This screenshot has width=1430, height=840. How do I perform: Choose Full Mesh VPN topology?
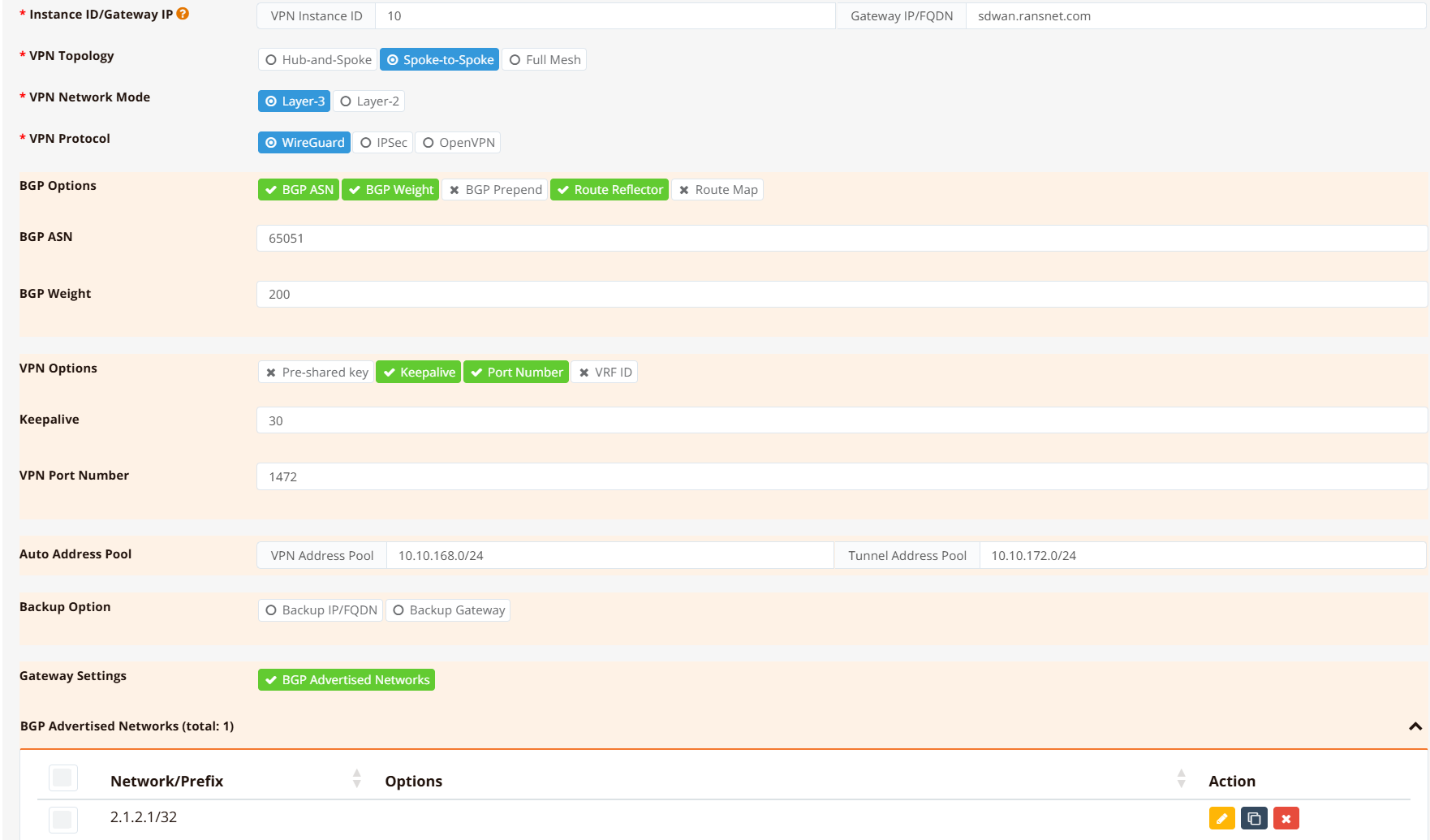[x=544, y=60]
